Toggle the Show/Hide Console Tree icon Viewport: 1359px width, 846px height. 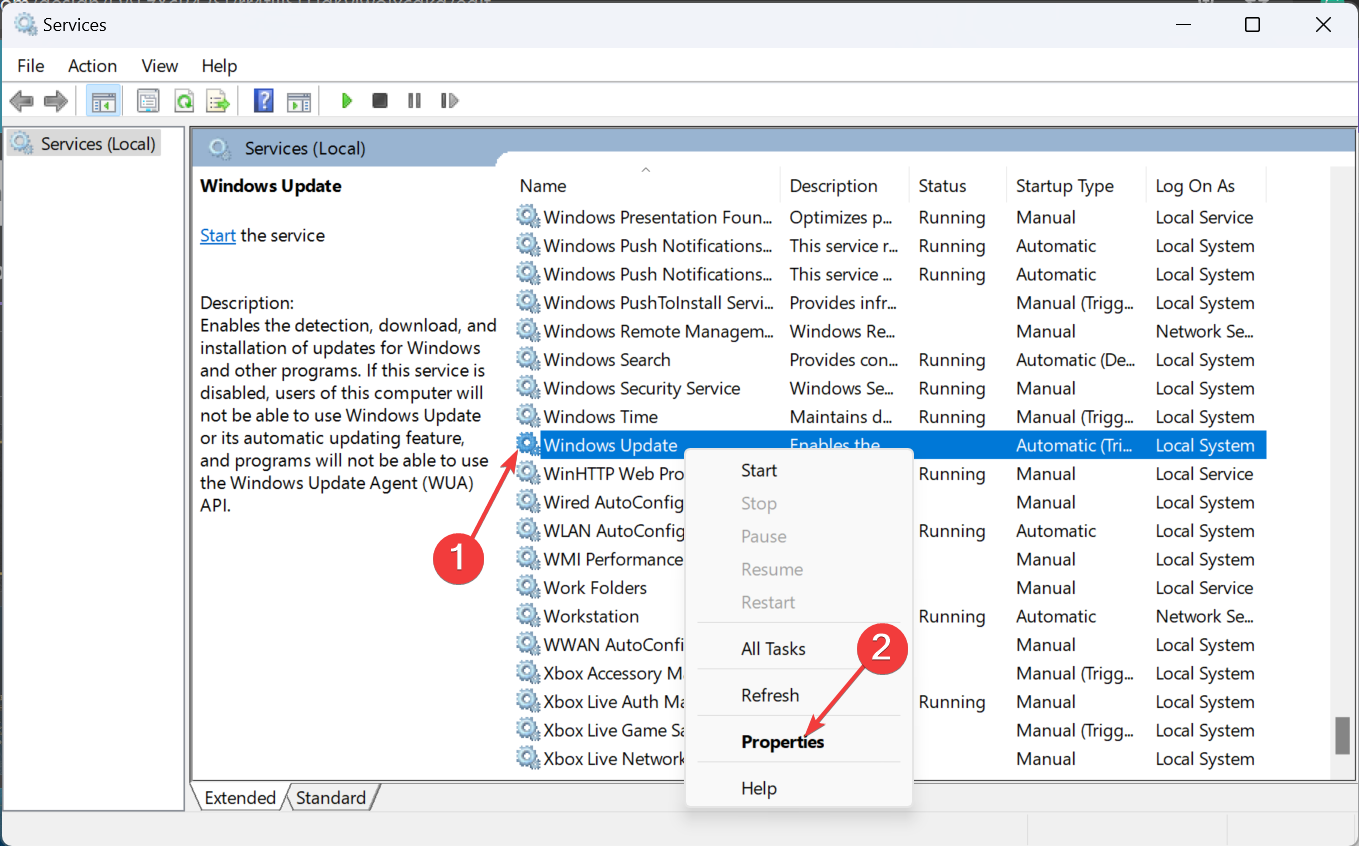click(x=103, y=100)
